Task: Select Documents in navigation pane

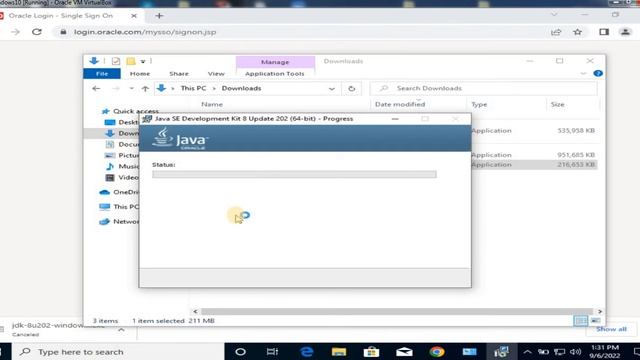Action: click(x=122, y=144)
